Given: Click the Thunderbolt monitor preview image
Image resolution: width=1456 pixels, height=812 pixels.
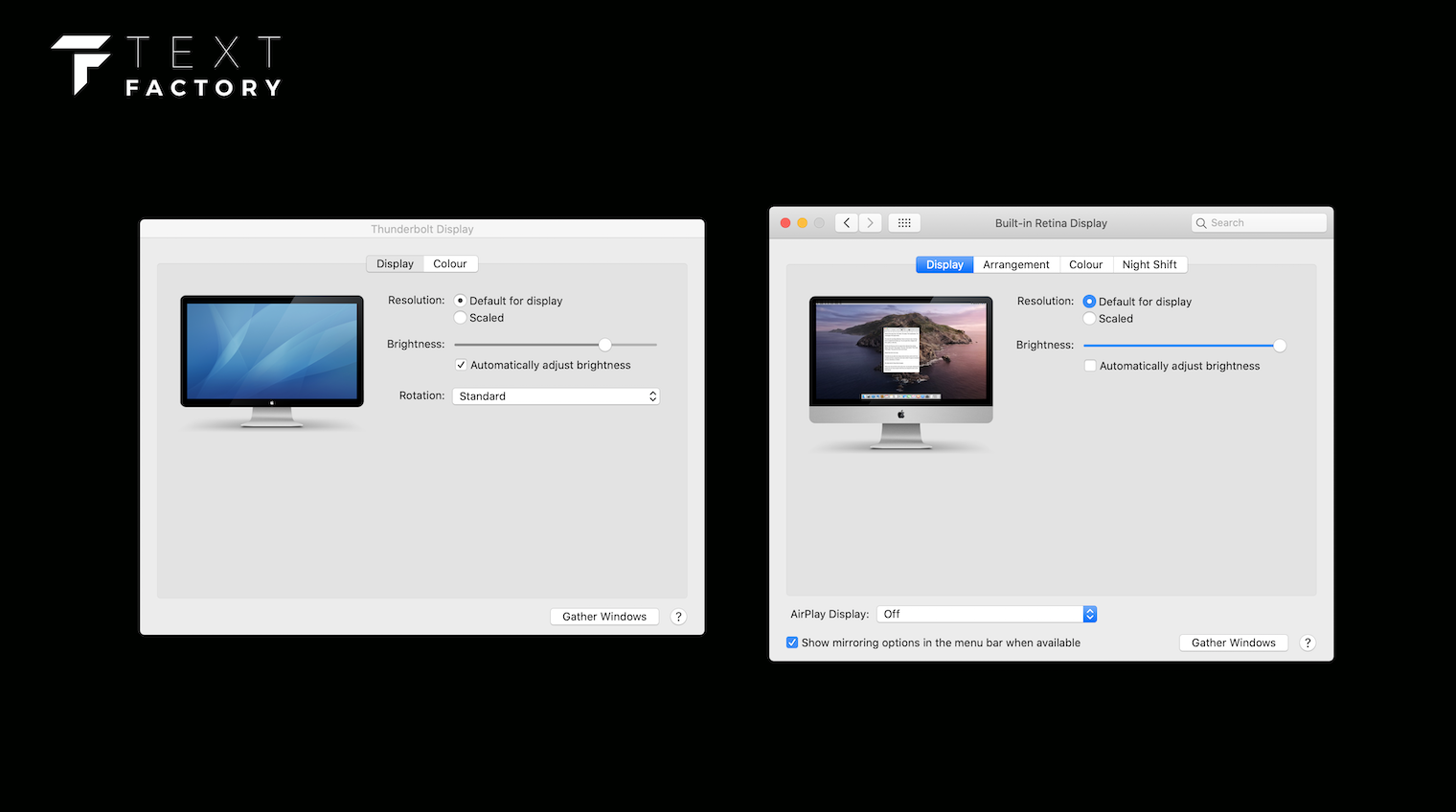Looking at the screenshot, I should point(272,362).
